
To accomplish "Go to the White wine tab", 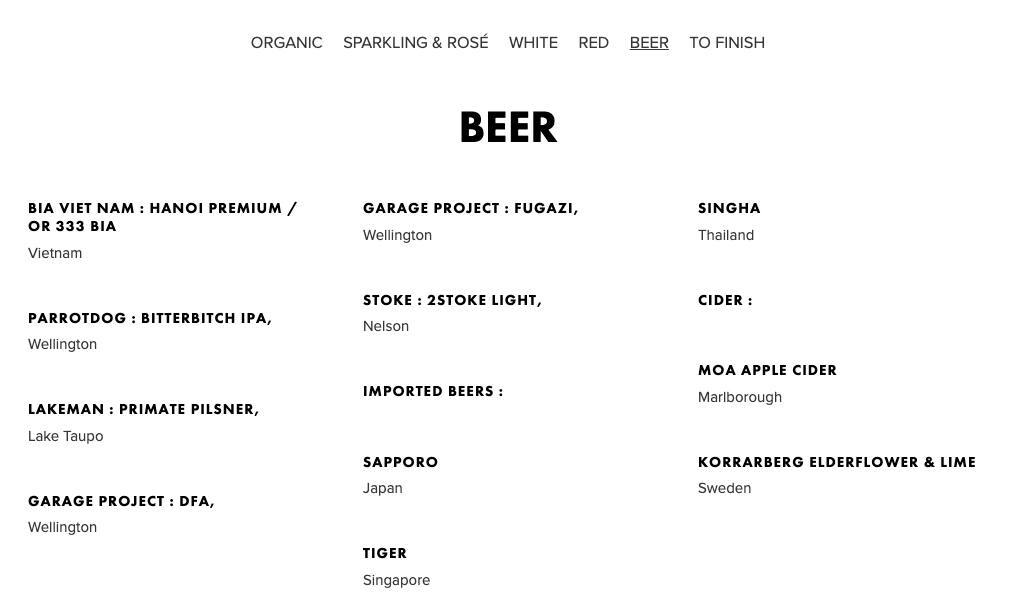I will pyautogui.click(x=533, y=43).
